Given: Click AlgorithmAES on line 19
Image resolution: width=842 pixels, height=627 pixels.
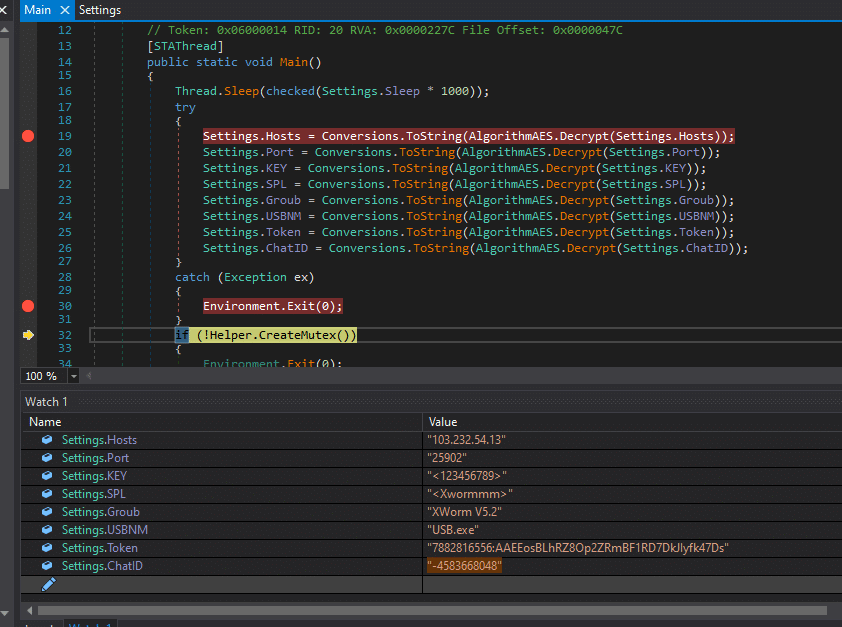Looking at the screenshot, I should coord(511,136).
